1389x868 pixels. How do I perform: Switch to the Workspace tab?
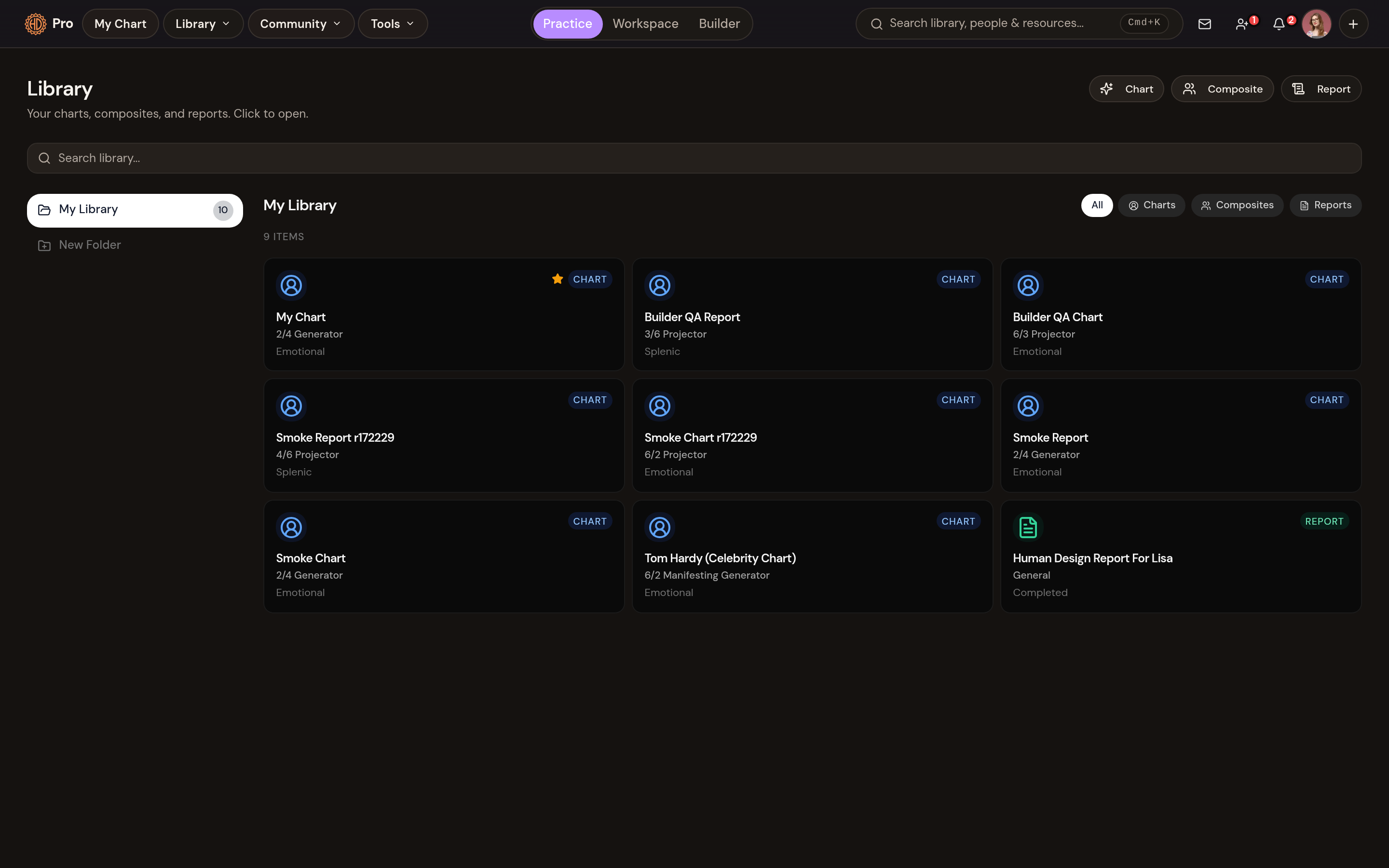pyautogui.click(x=645, y=24)
